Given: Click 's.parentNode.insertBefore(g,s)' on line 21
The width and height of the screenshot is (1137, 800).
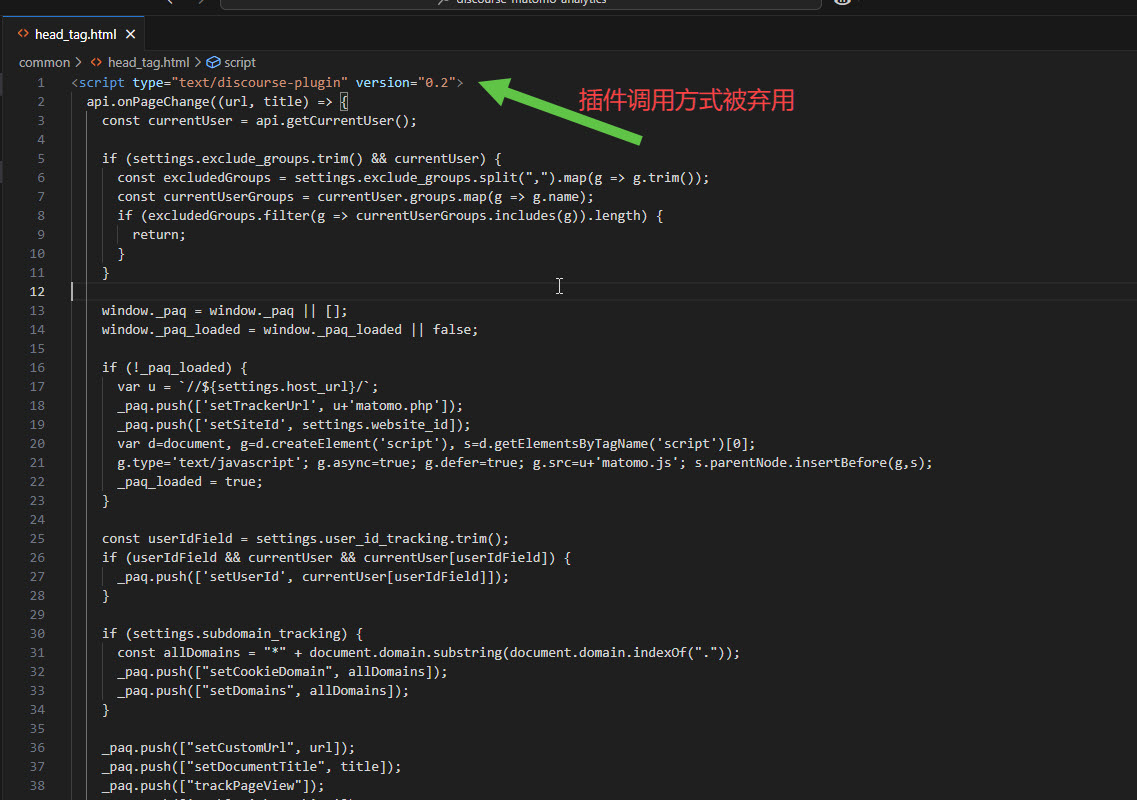Looking at the screenshot, I should point(809,463).
